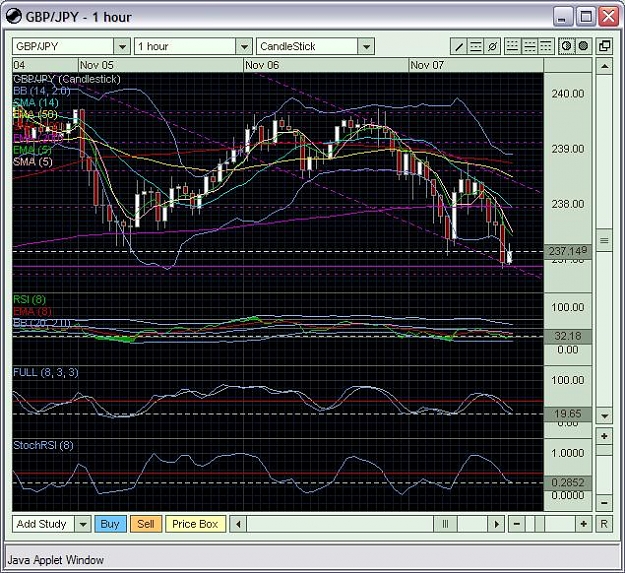Click the SMA (5) study label

pyautogui.click(x=33, y=162)
